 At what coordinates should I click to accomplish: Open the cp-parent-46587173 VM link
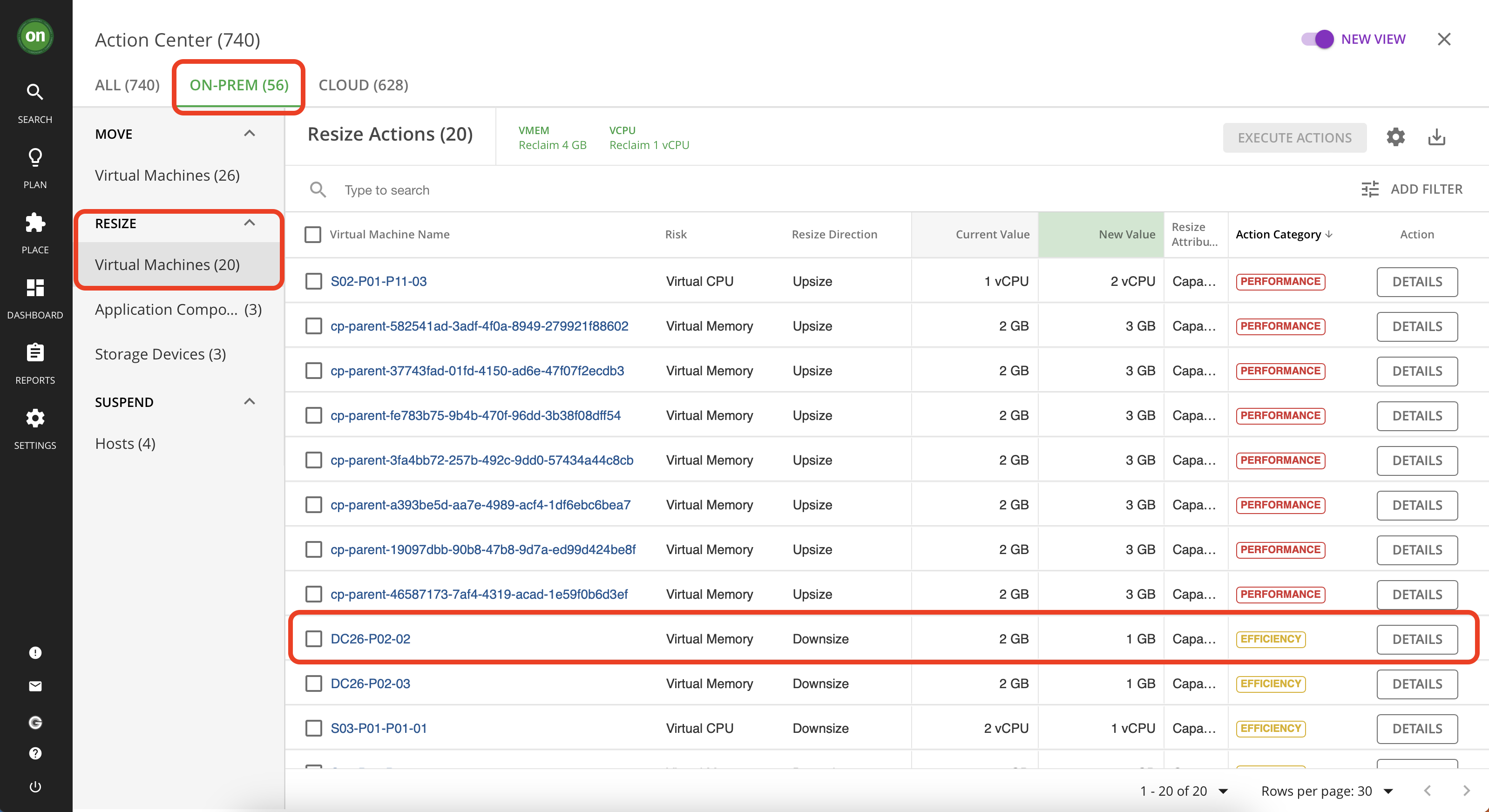[x=479, y=594]
